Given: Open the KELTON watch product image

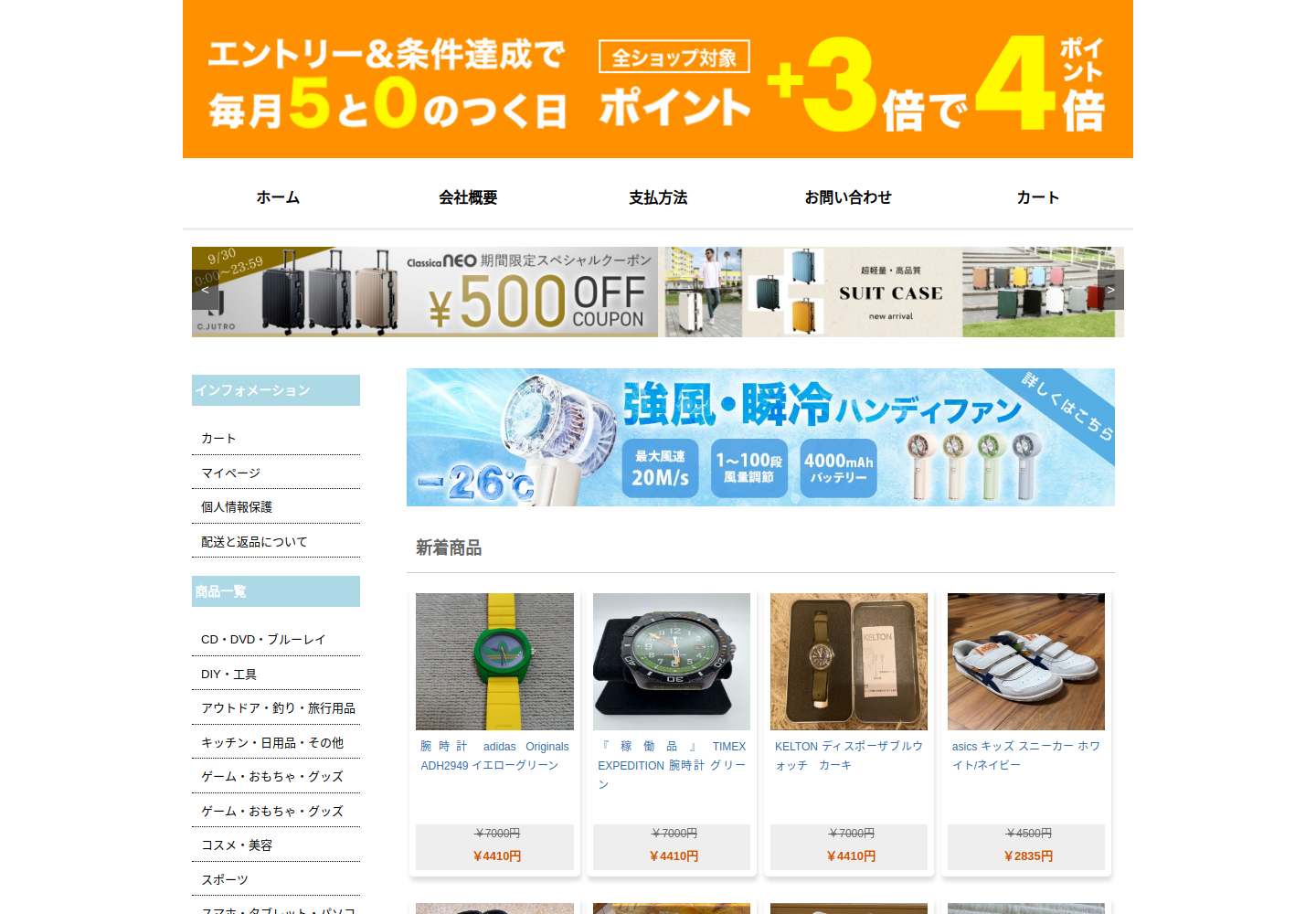Looking at the screenshot, I should [x=849, y=662].
